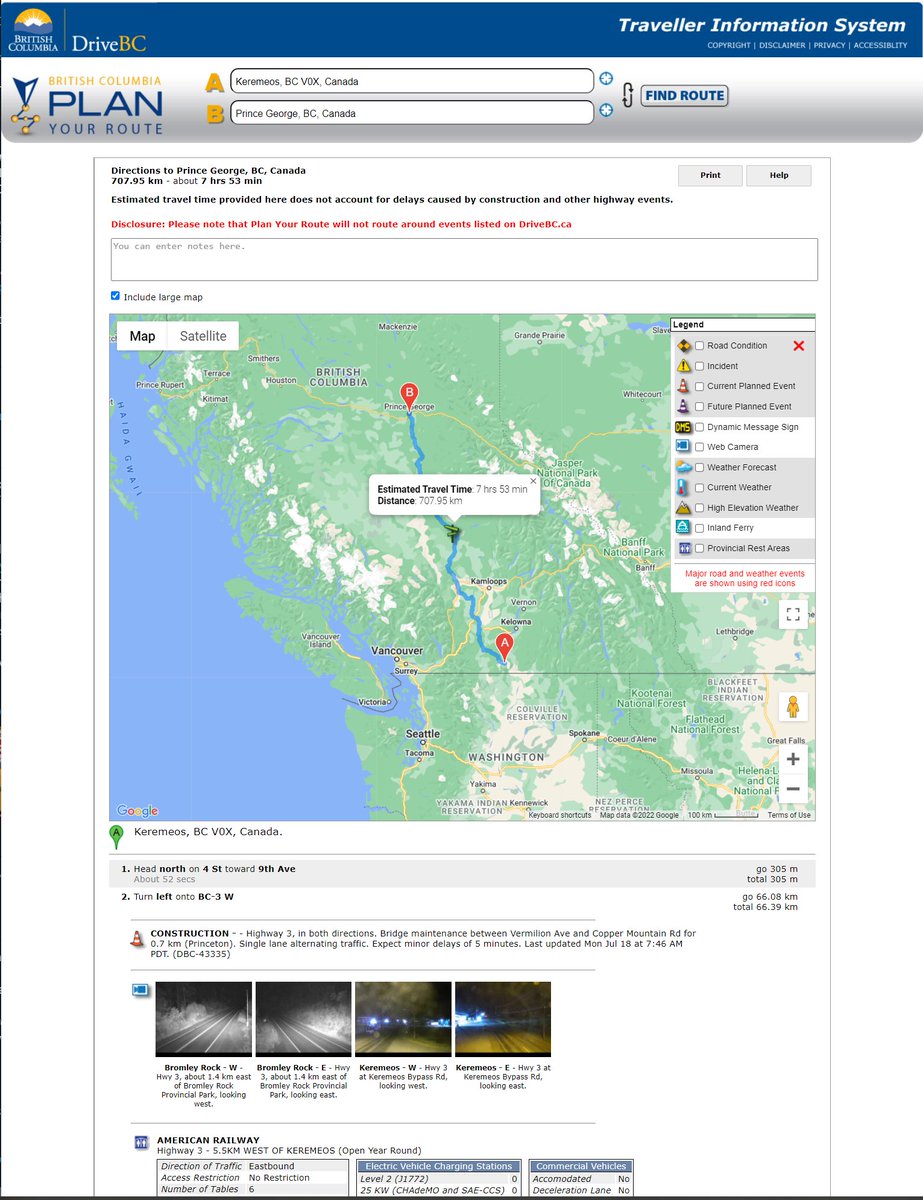Click the plus icon beside origin field A

[606, 80]
